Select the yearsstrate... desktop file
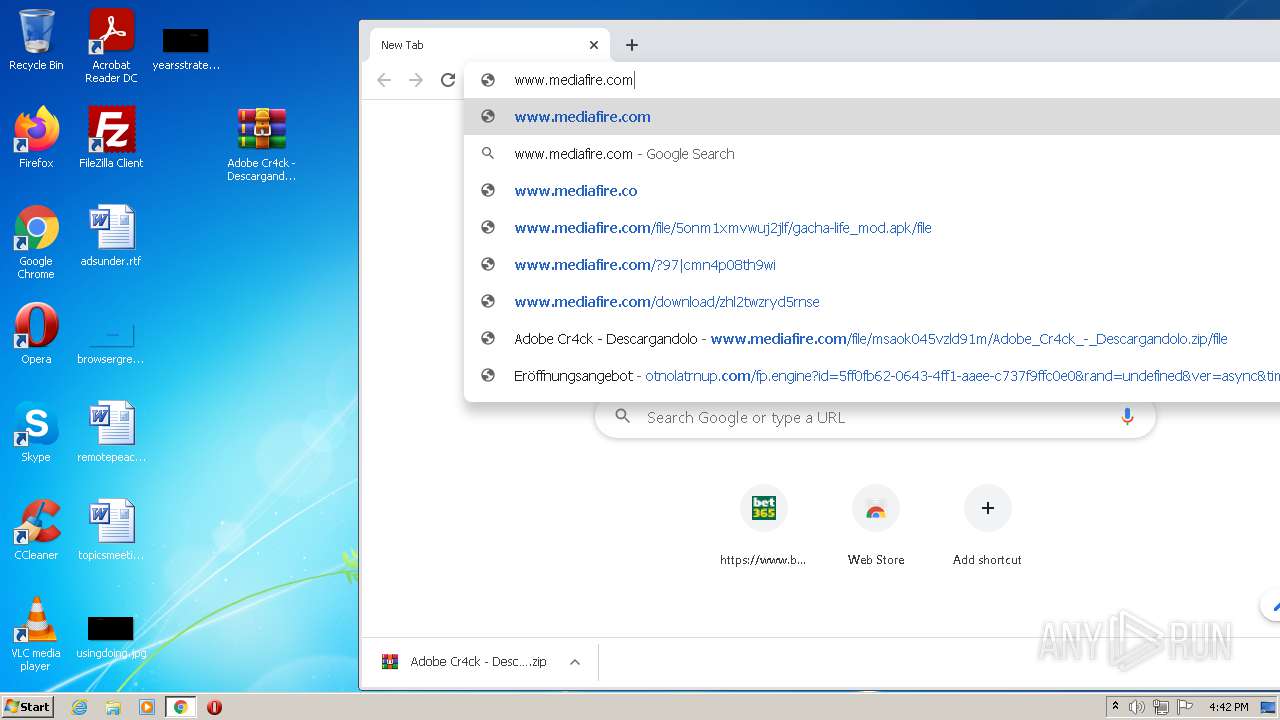The height and width of the screenshot is (720, 1280). (186, 48)
